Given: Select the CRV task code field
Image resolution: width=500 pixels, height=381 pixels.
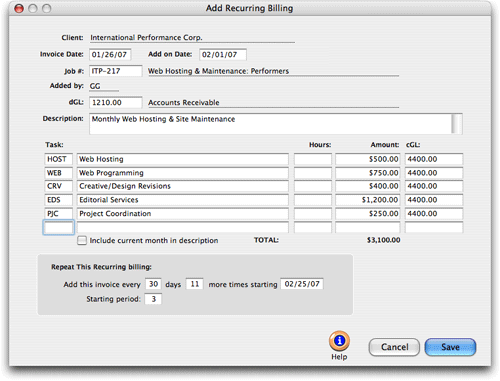Looking at the screenshot, I should pyautogui.click(x=58, y=186).
